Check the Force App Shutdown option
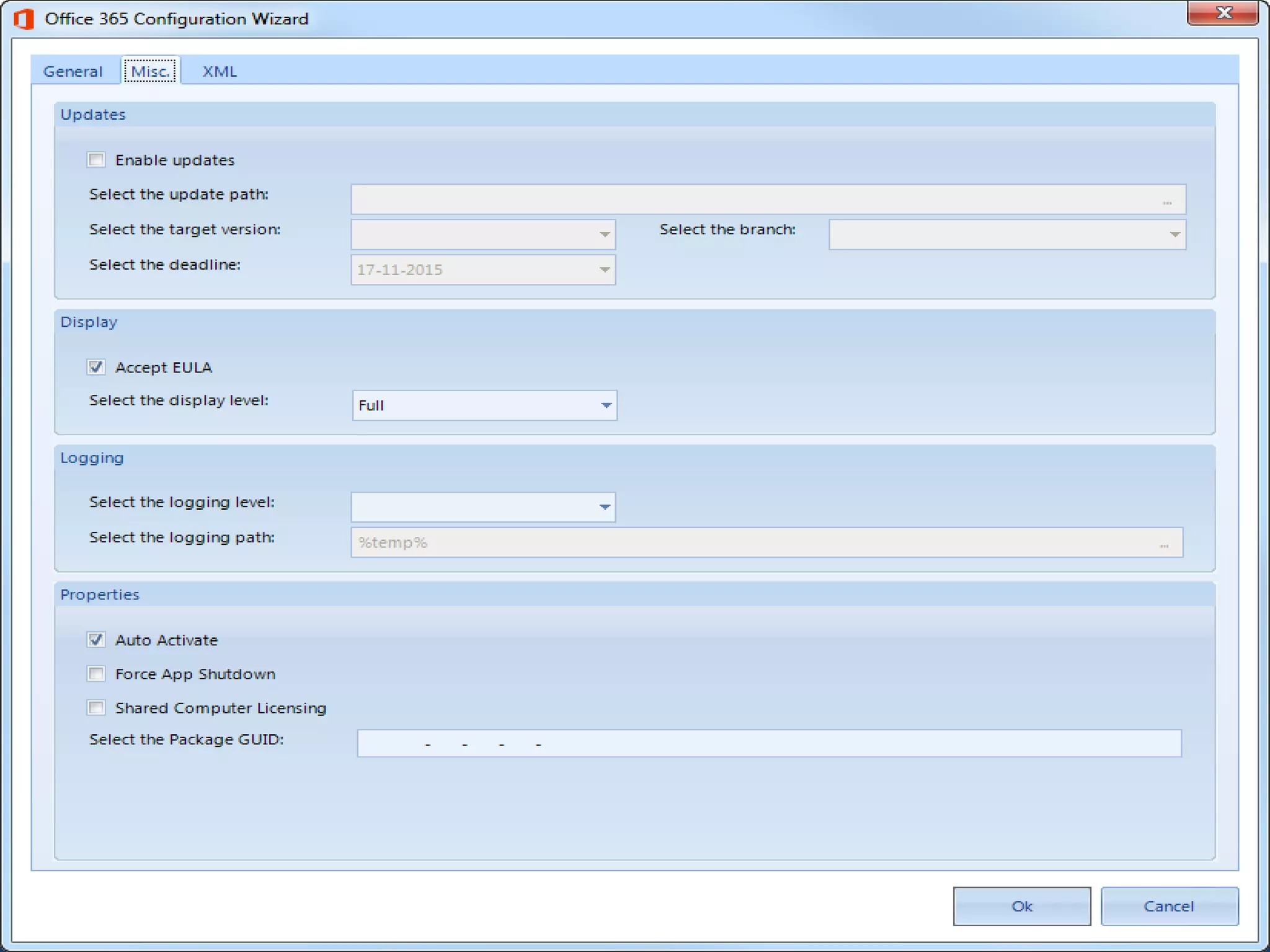This screenshot has width=1270, height=952. (96, 674)
